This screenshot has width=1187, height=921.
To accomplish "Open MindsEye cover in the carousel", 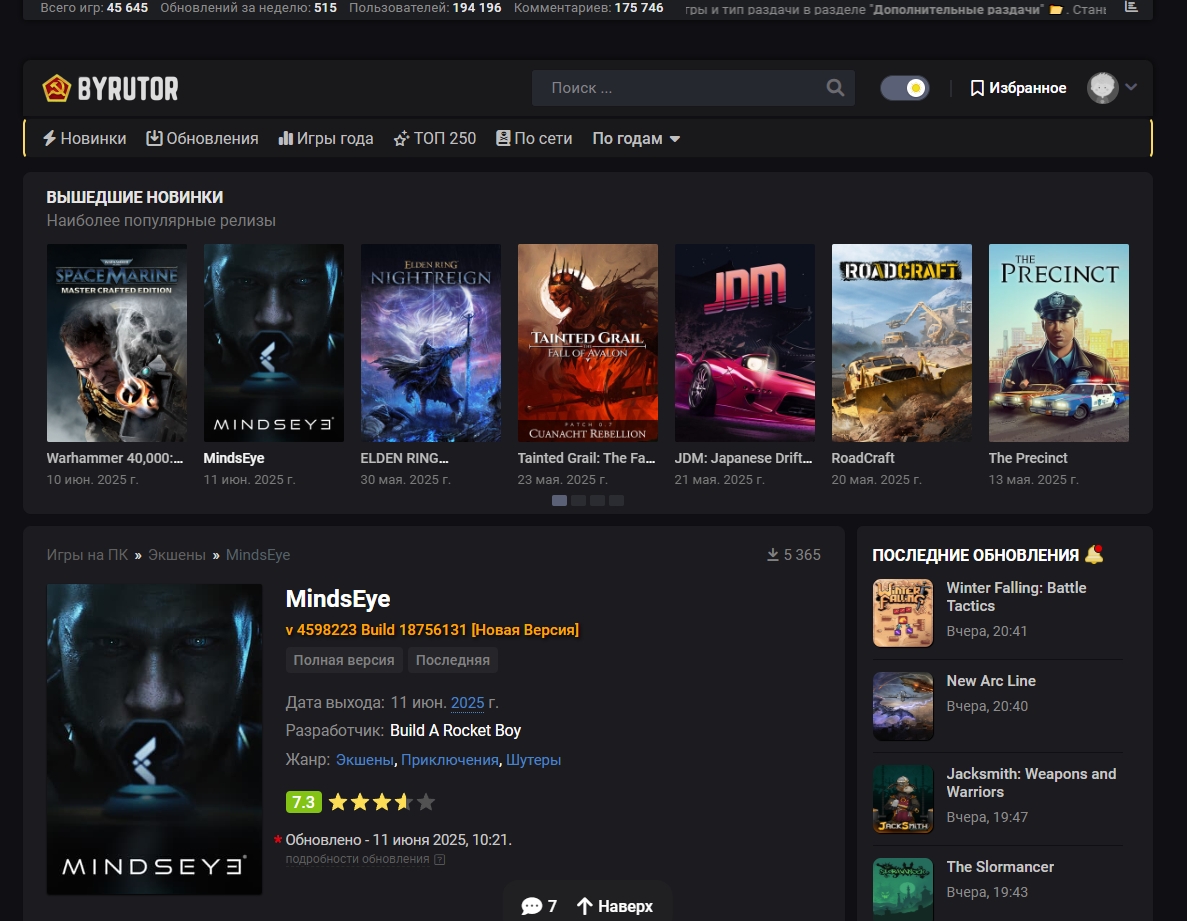I will 273,343.
